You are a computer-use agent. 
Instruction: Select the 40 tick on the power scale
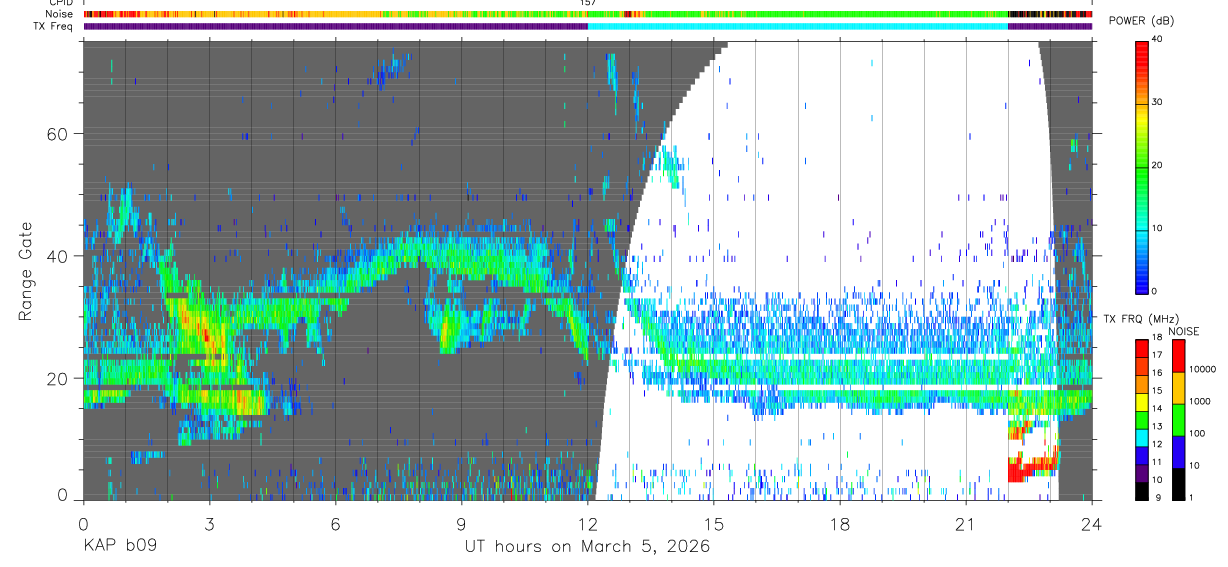[1157, 39]
